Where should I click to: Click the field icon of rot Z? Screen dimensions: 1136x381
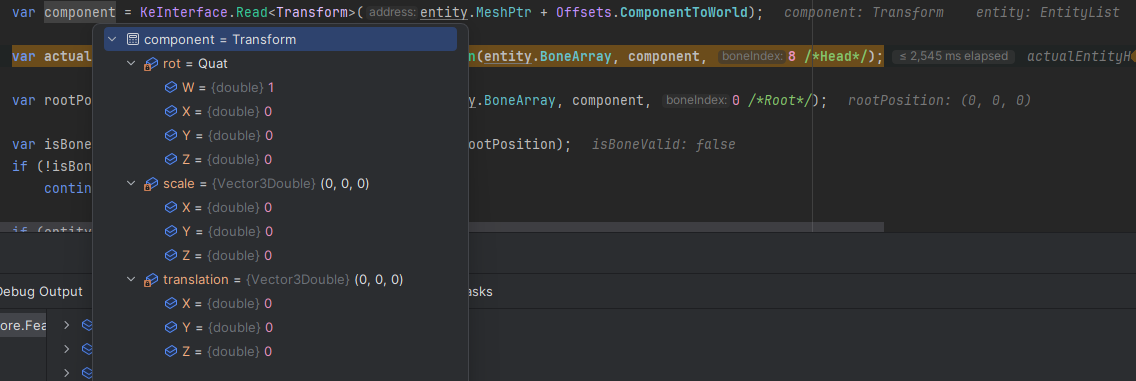pos(171,159)
